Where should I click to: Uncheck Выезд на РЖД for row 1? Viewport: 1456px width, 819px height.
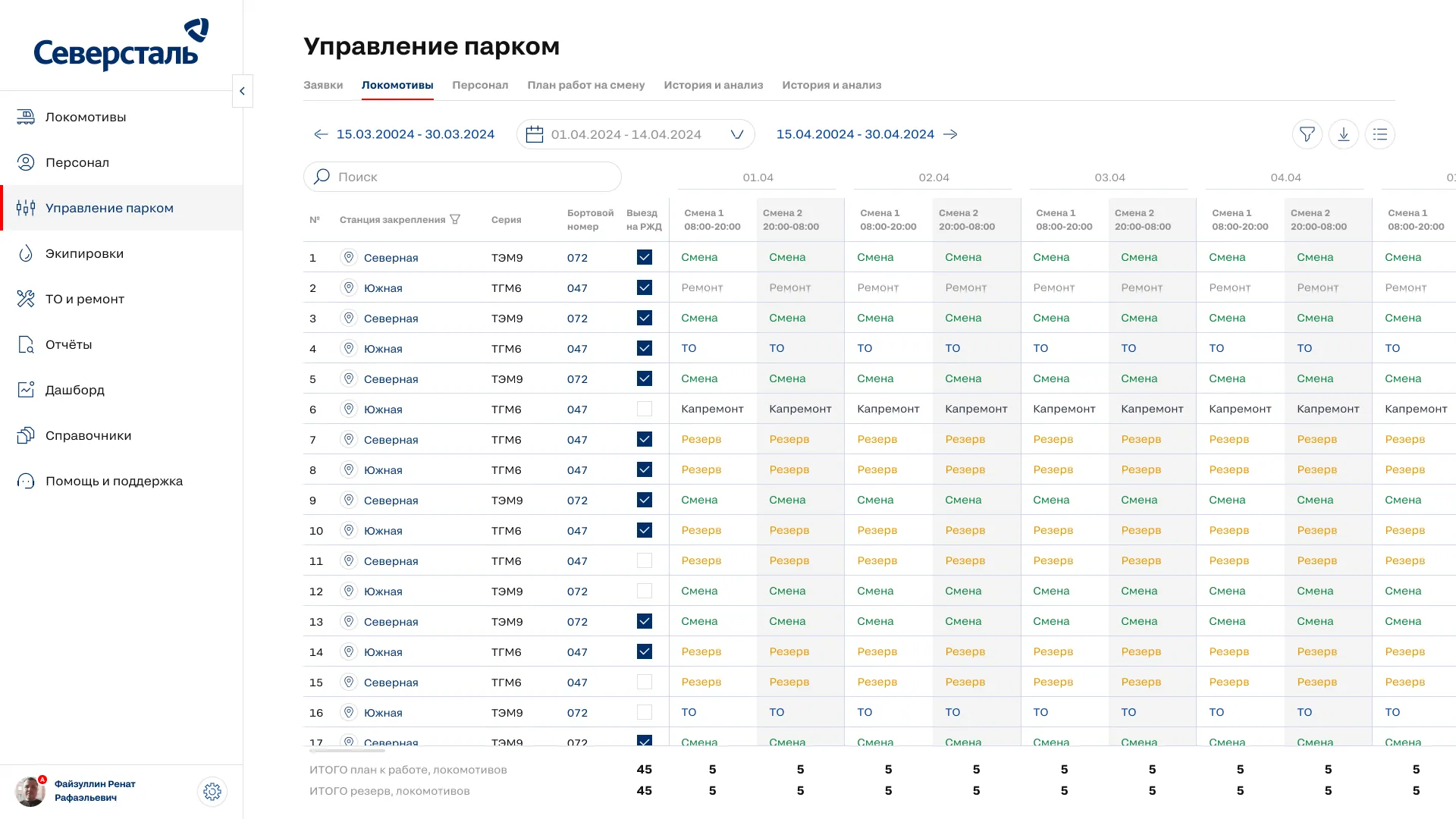click(645, 257)
